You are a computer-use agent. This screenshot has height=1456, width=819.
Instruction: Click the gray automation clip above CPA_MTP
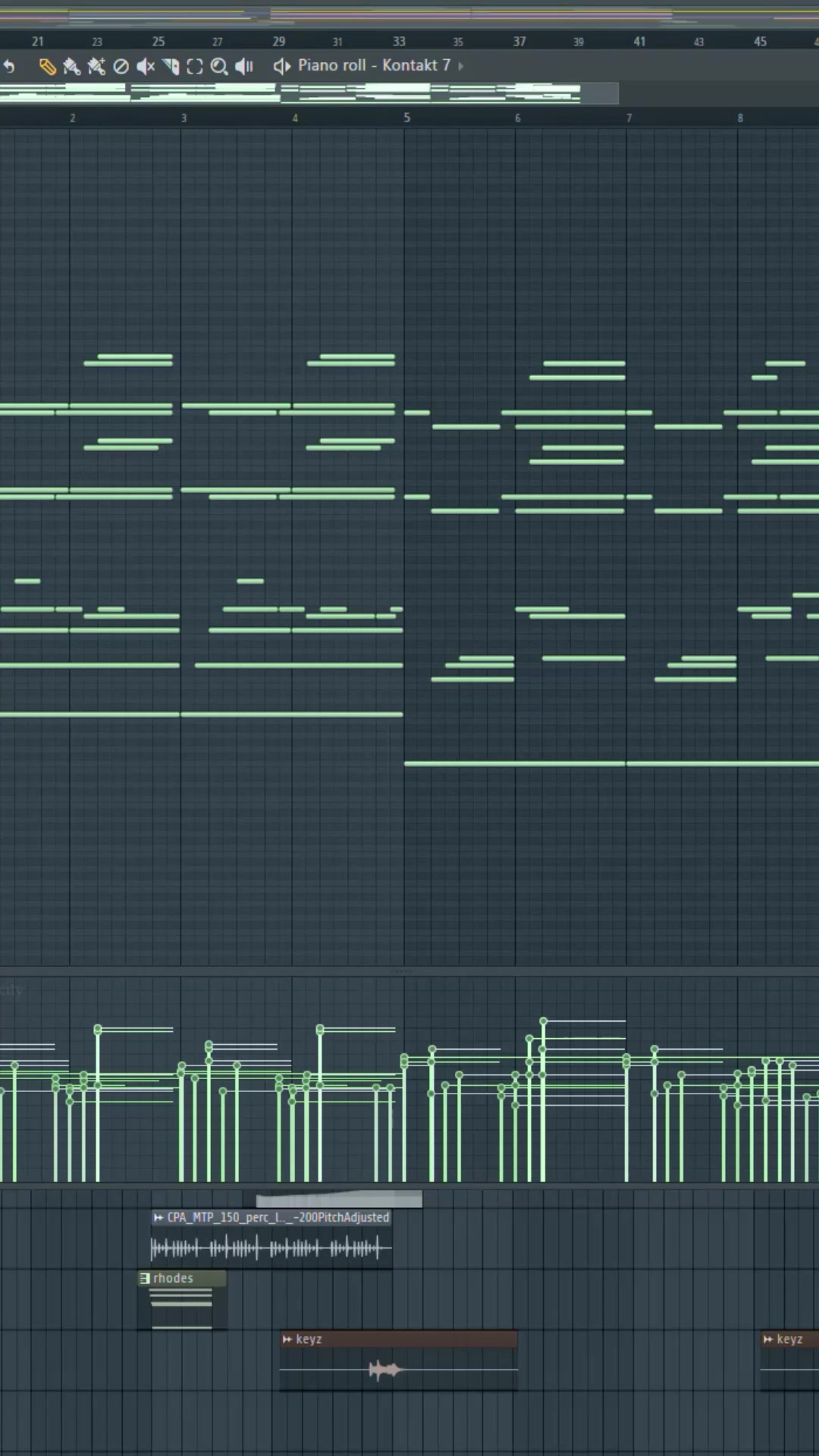tap(339, 1199)
